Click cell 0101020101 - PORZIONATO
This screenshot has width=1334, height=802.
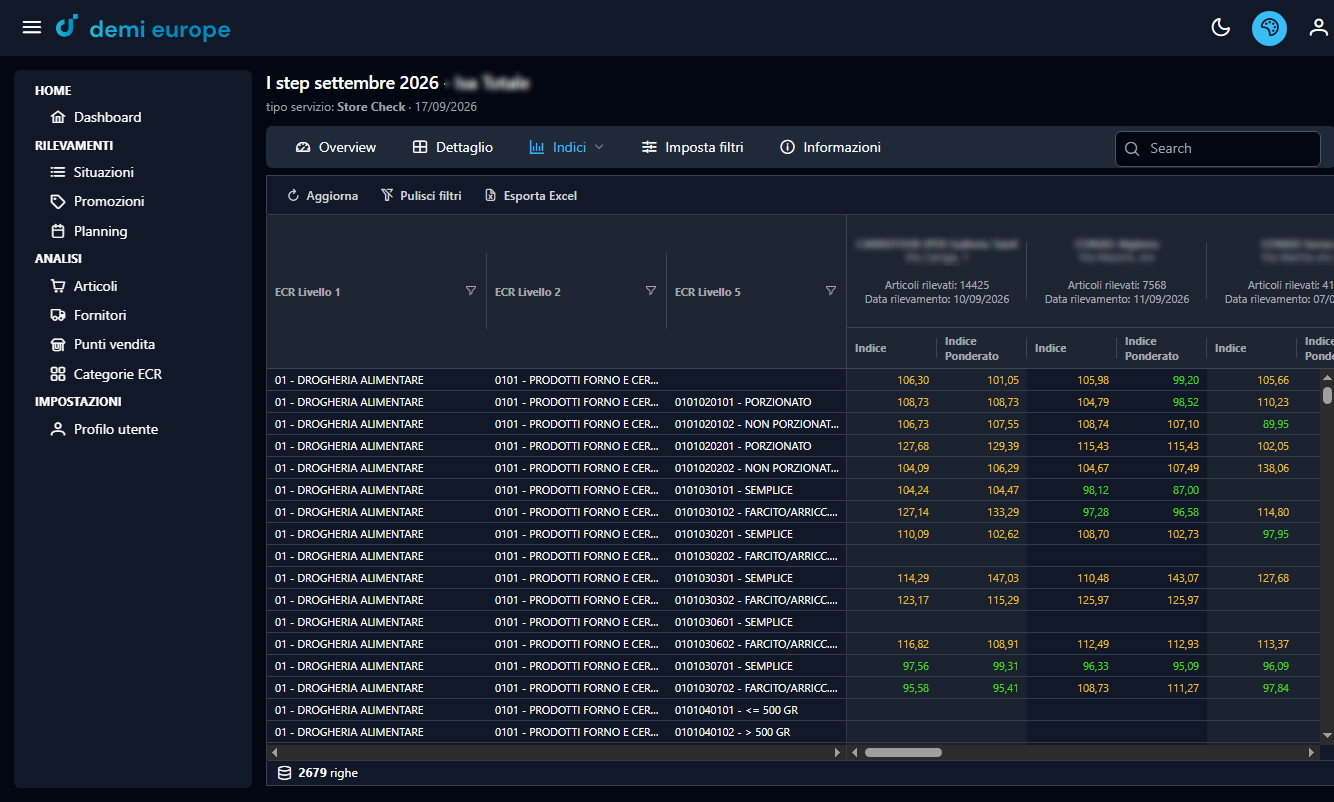[x=743, y=402]
